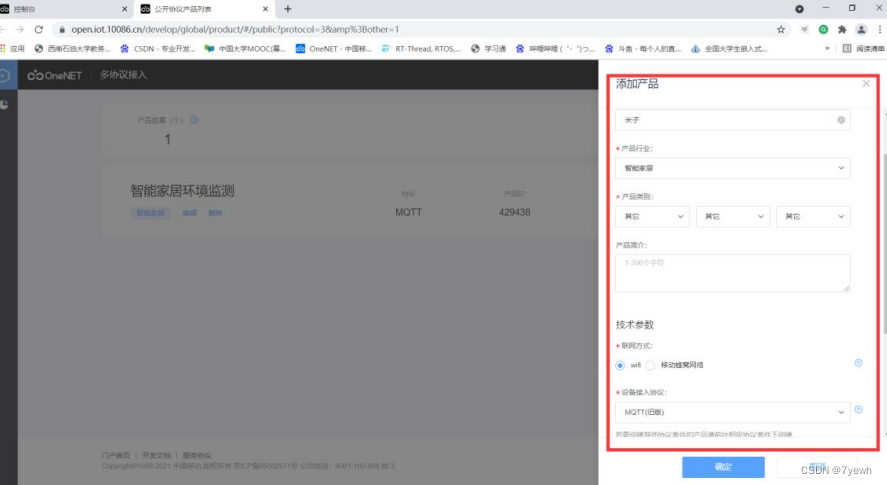The height and width of the screenshot is (485, 887).
Task: Open the 哔哩哔哩 bookmark
Action: [556, 49]
